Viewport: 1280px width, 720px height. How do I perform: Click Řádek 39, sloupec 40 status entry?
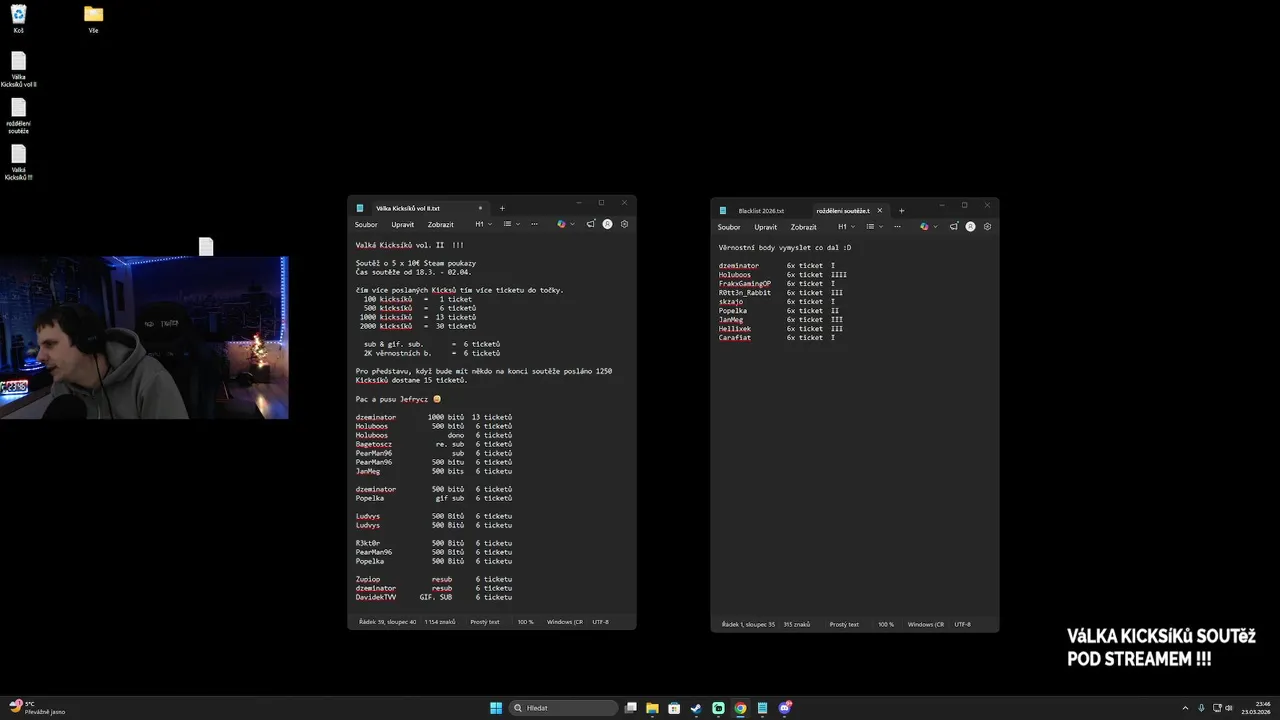pos(387,622)
